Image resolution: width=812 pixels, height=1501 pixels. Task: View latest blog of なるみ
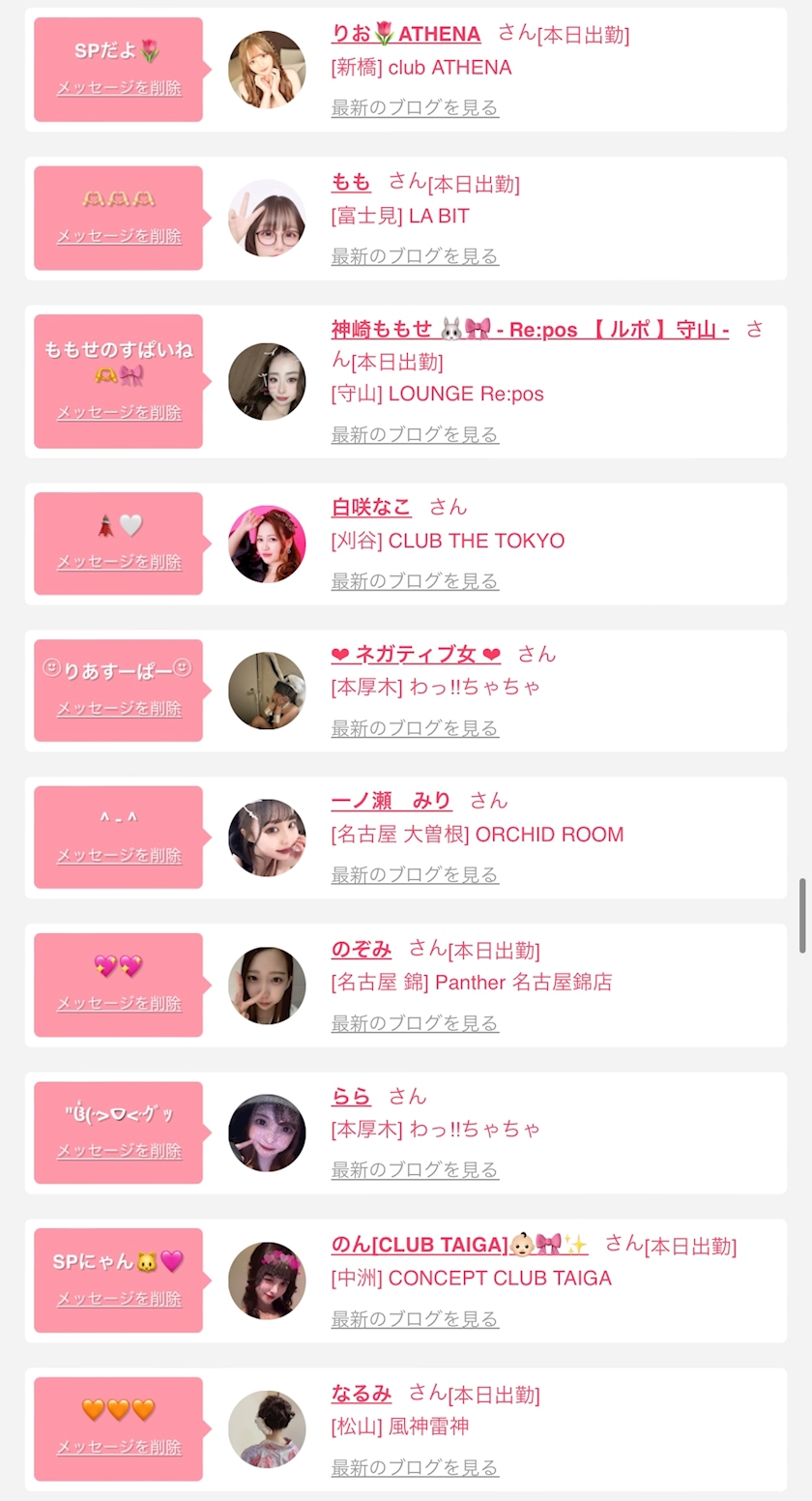click(415, 1467)
